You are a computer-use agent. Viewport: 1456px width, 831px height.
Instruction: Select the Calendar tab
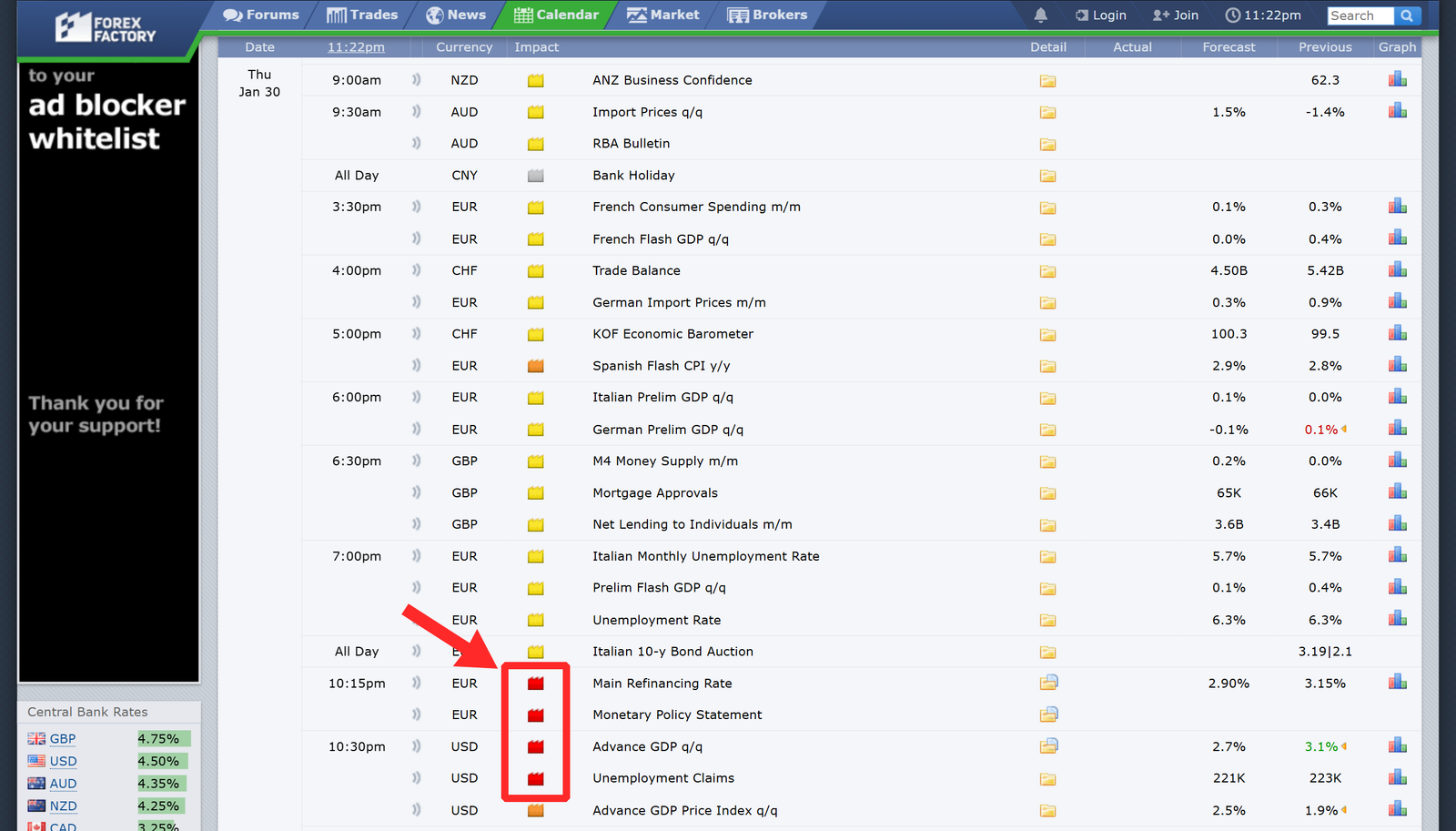pyautogui.click(x=556, y=15)
